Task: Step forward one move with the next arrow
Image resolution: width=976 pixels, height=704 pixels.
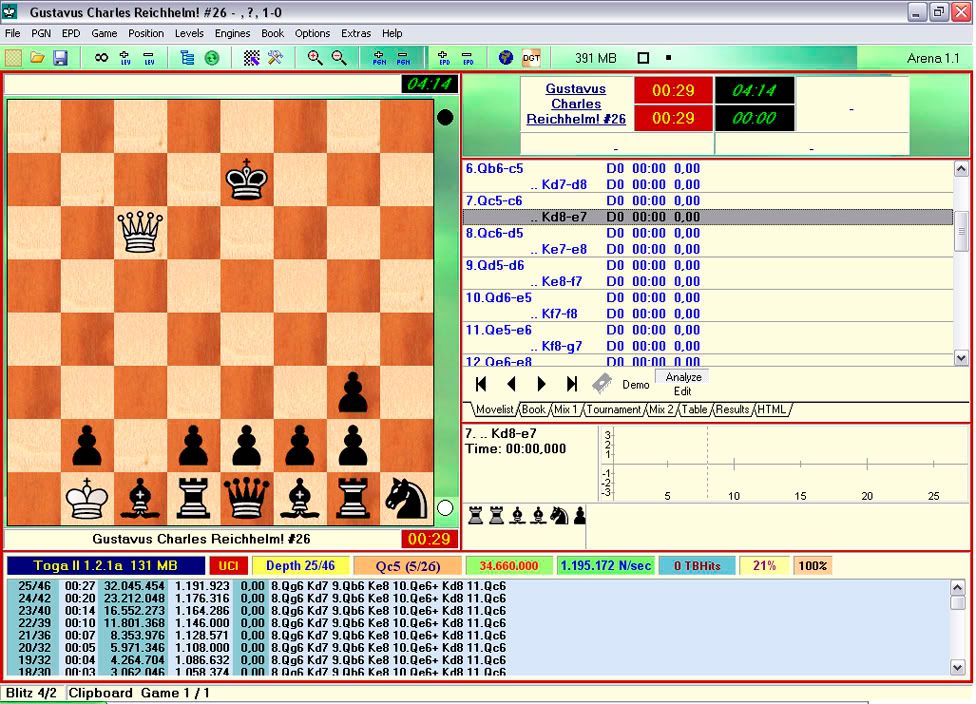Action: [x=541, y=384]
